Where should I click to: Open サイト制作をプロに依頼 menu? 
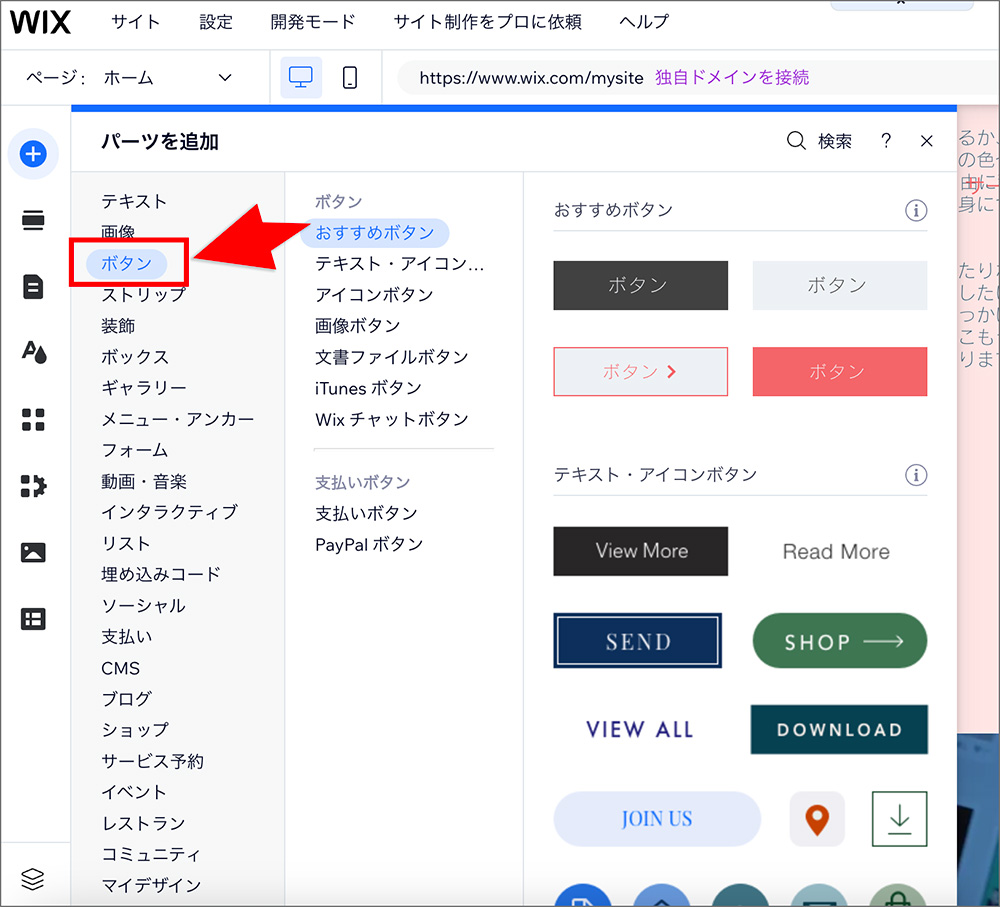(x=487, y=22)
